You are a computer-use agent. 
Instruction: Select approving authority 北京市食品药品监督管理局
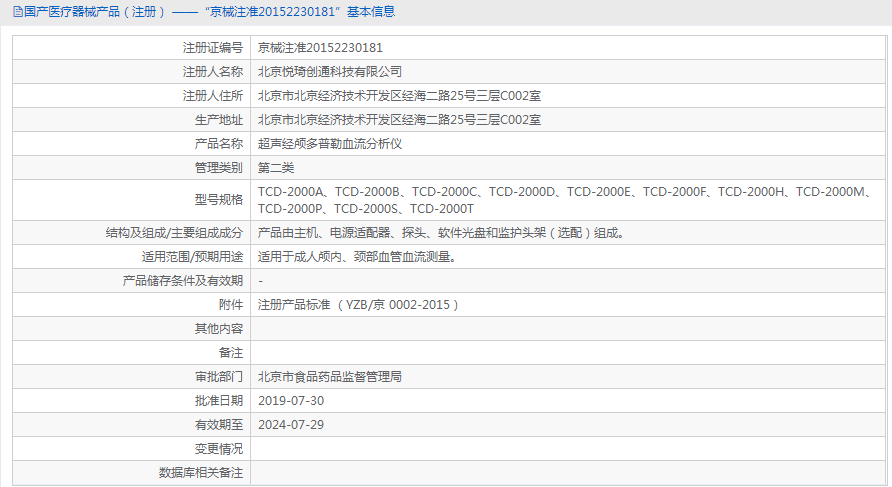coord(330,377)
